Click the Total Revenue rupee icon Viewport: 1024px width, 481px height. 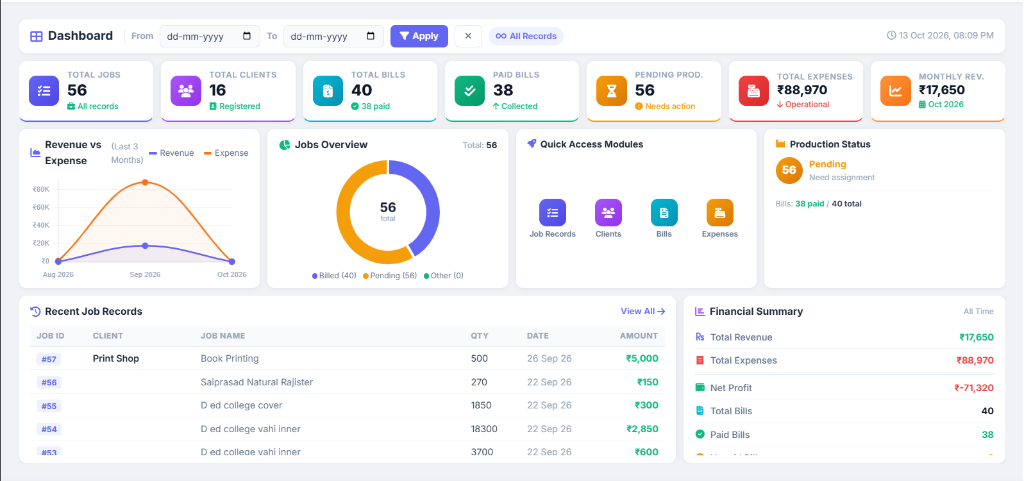[x=700, y=337]
